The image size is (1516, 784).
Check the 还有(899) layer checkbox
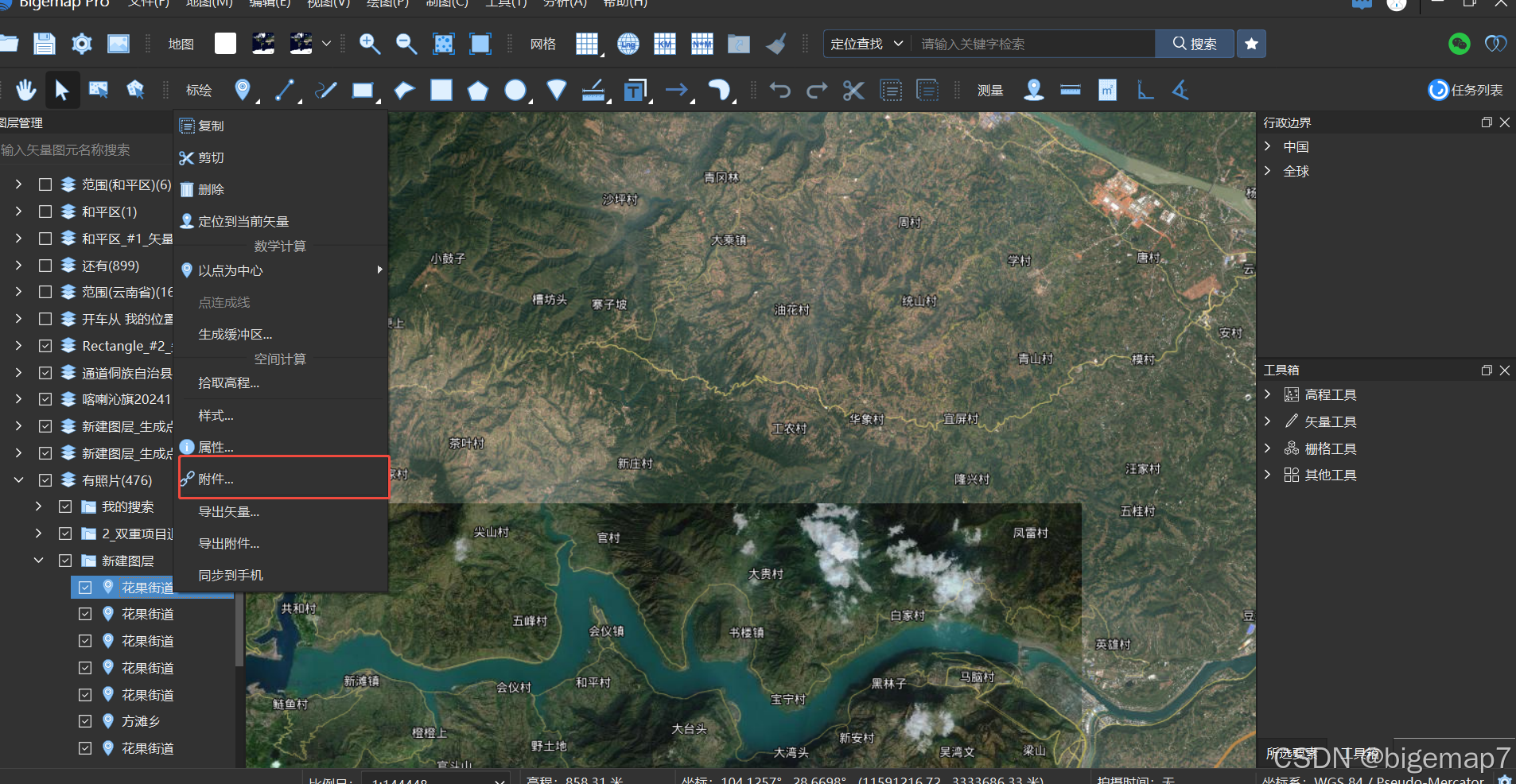pyautogui.click(x=45, y=266)
